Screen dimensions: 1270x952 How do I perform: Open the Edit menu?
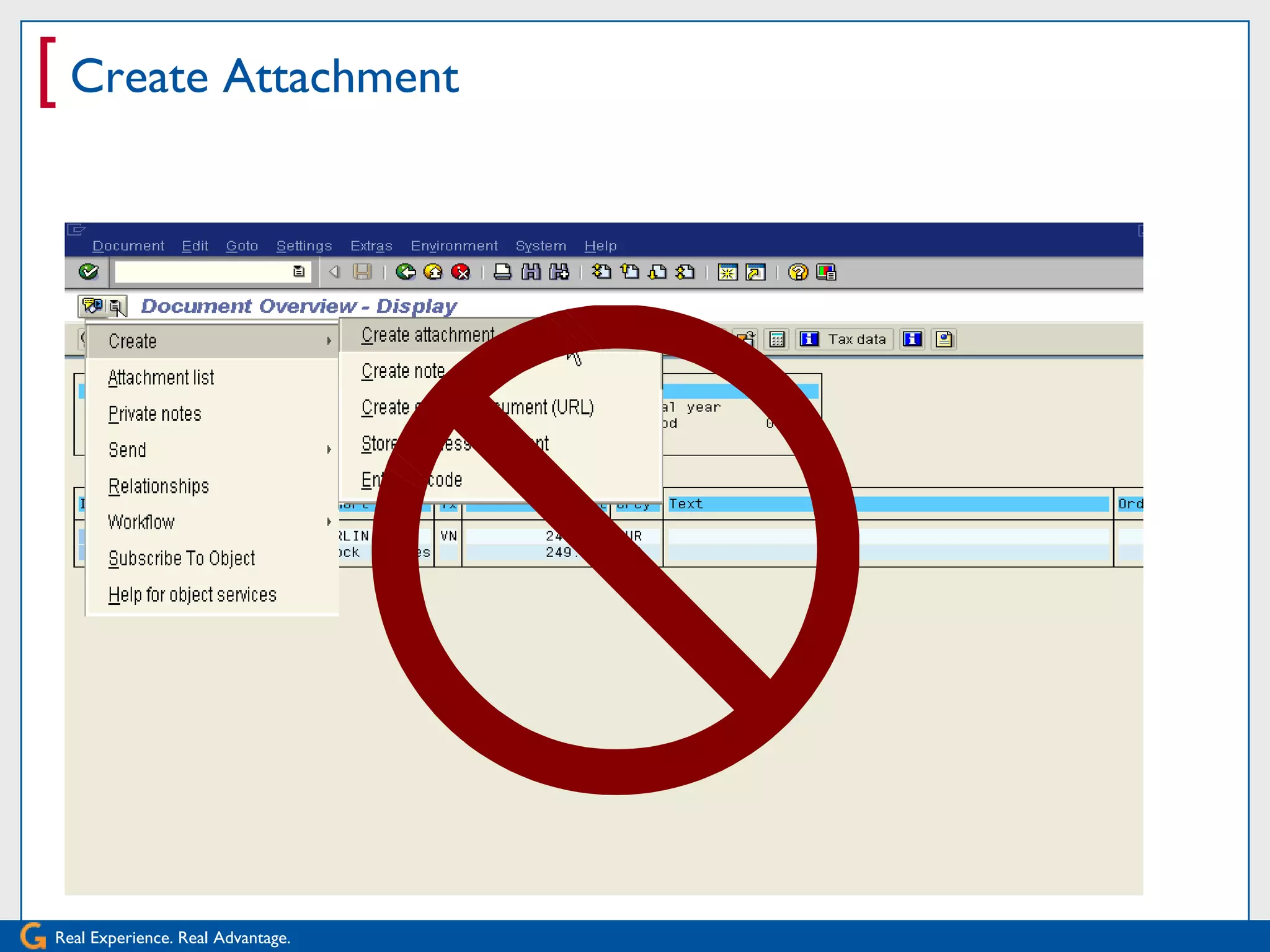[195, 246]
